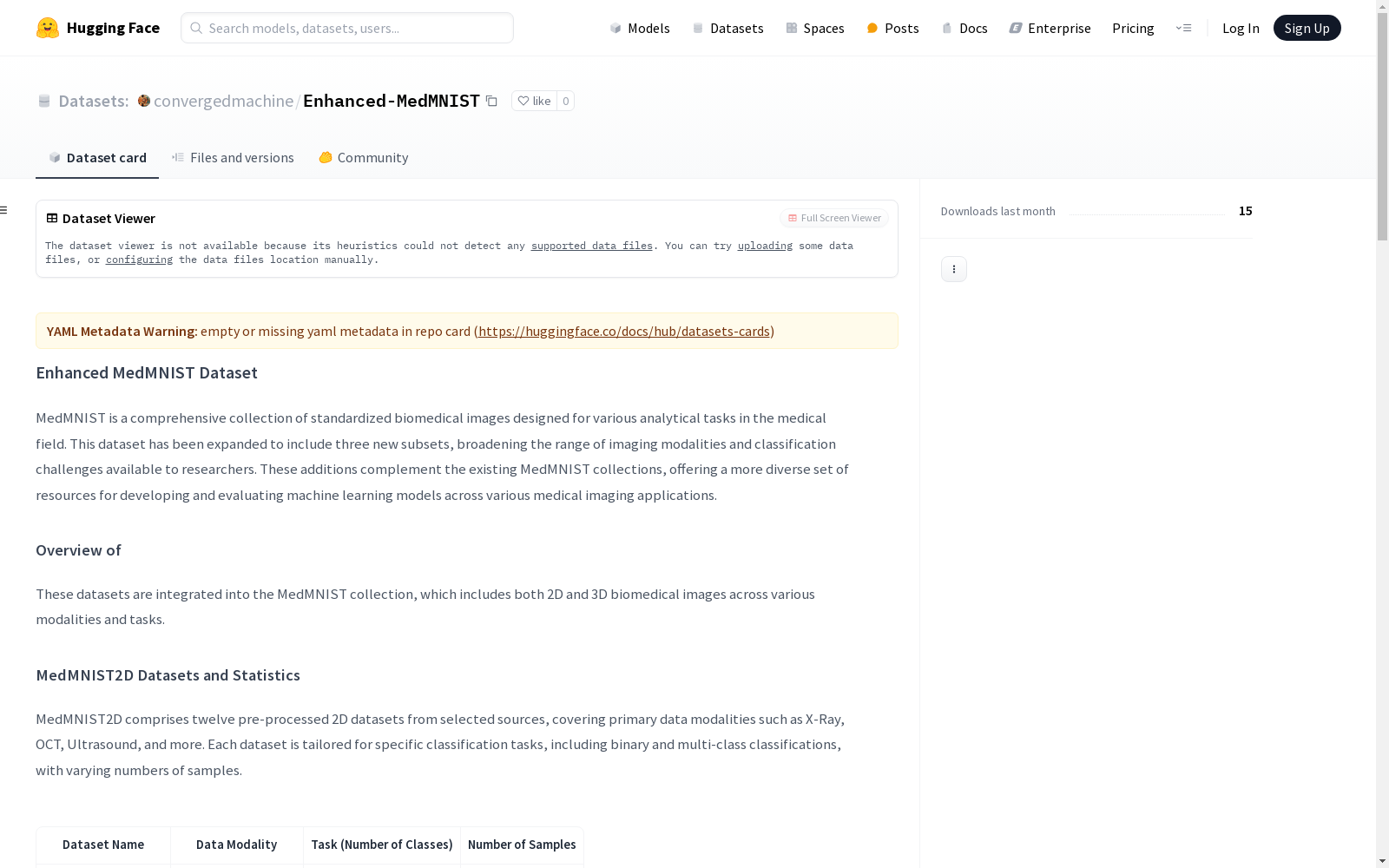Click the Enhanced MedMNIST Dataset heading

click(x=147, y=372)
